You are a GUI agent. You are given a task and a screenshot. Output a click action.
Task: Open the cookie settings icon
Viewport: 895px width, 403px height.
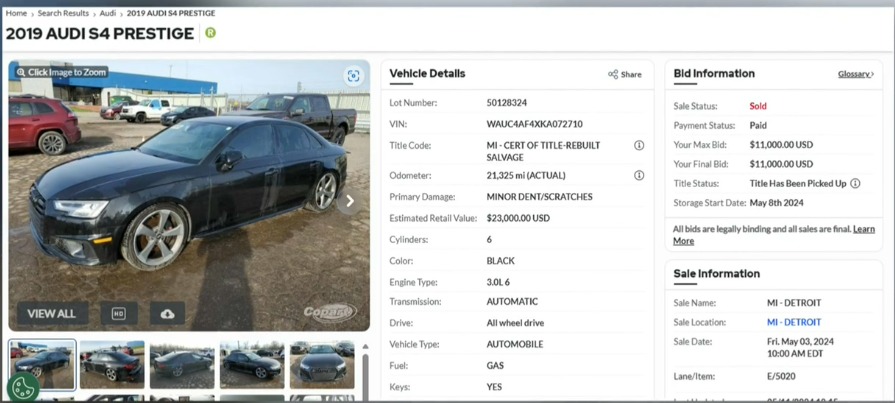coord(22,387)
